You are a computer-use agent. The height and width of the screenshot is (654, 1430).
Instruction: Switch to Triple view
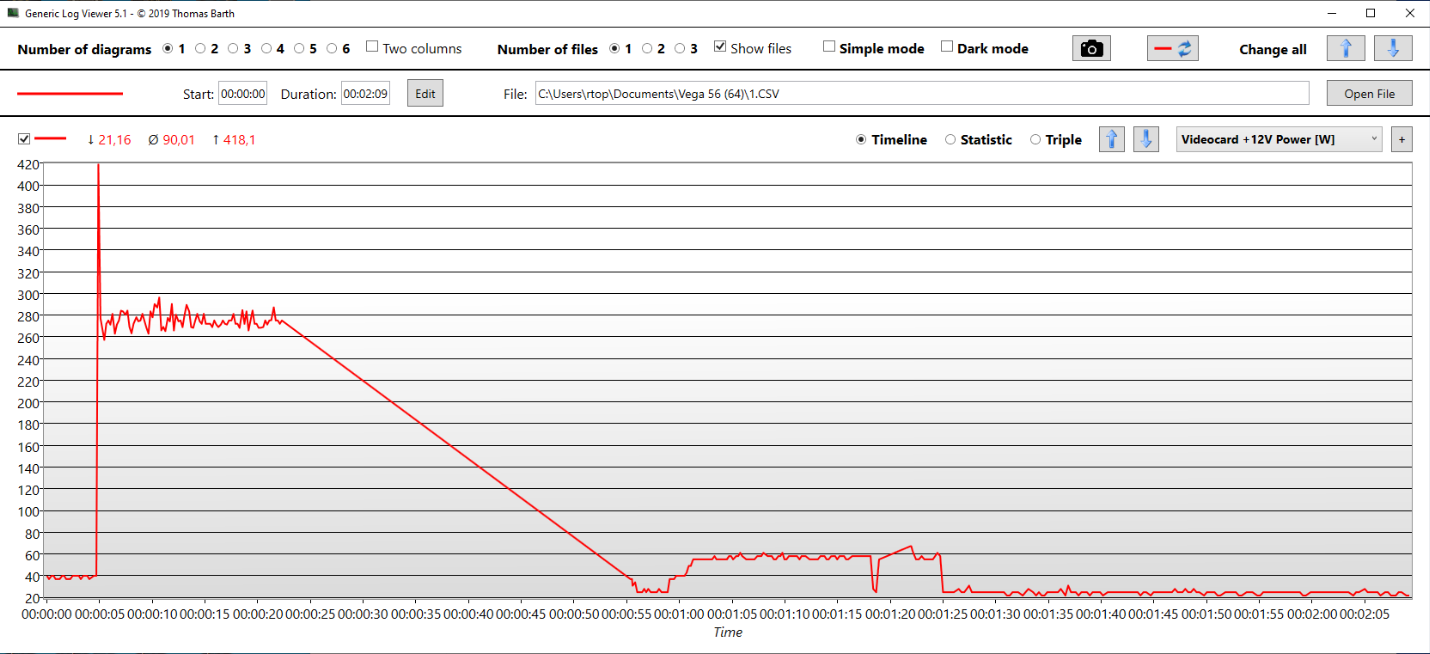click(x=1035, y=140)
